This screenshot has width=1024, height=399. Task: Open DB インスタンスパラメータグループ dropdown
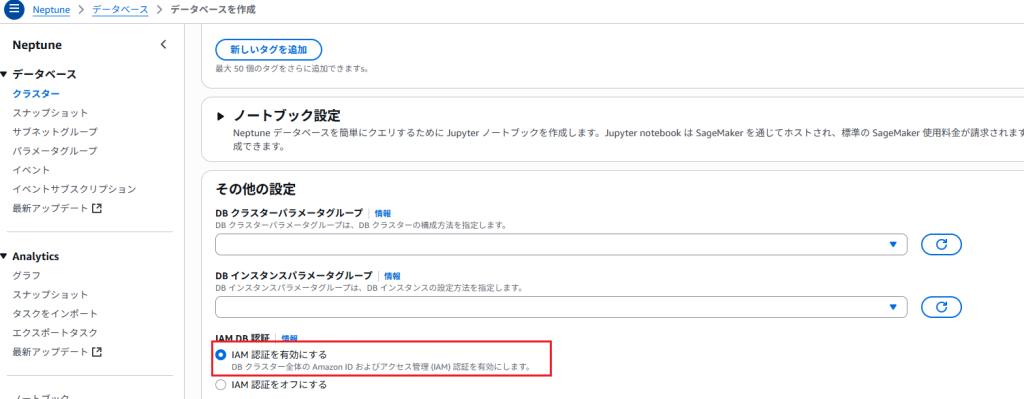tap(561, 307)
